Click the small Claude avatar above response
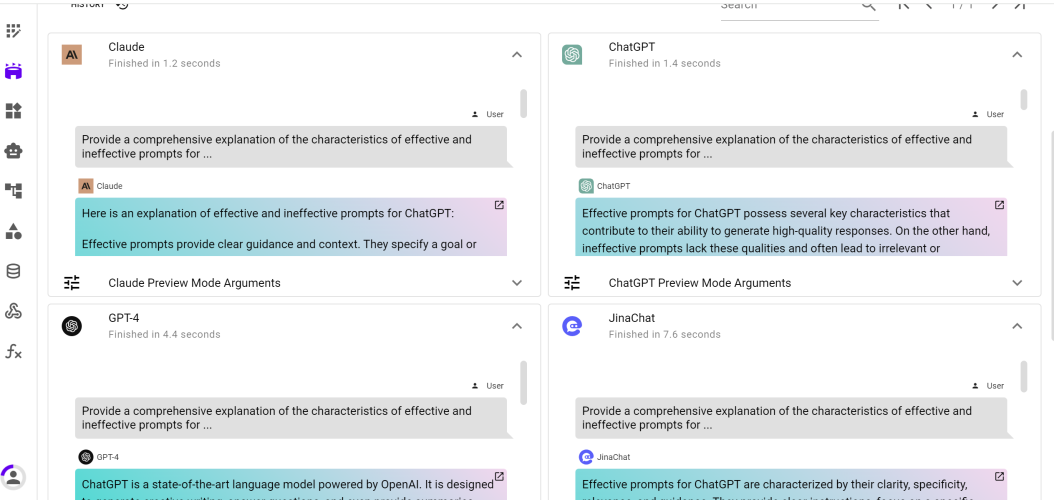This screenshot has height=500, width=1054. click(x=85, y=186)
